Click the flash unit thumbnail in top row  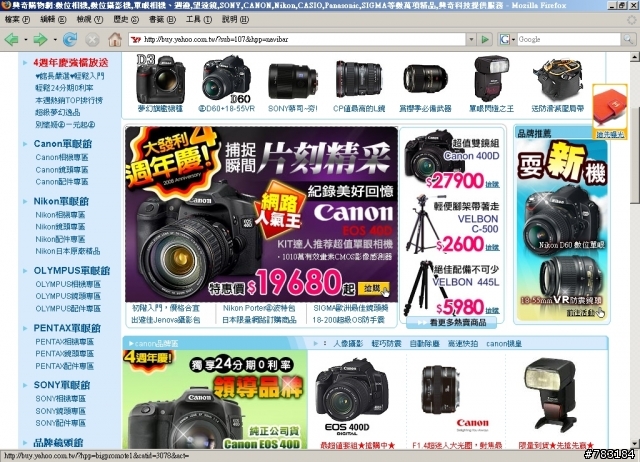491,79
